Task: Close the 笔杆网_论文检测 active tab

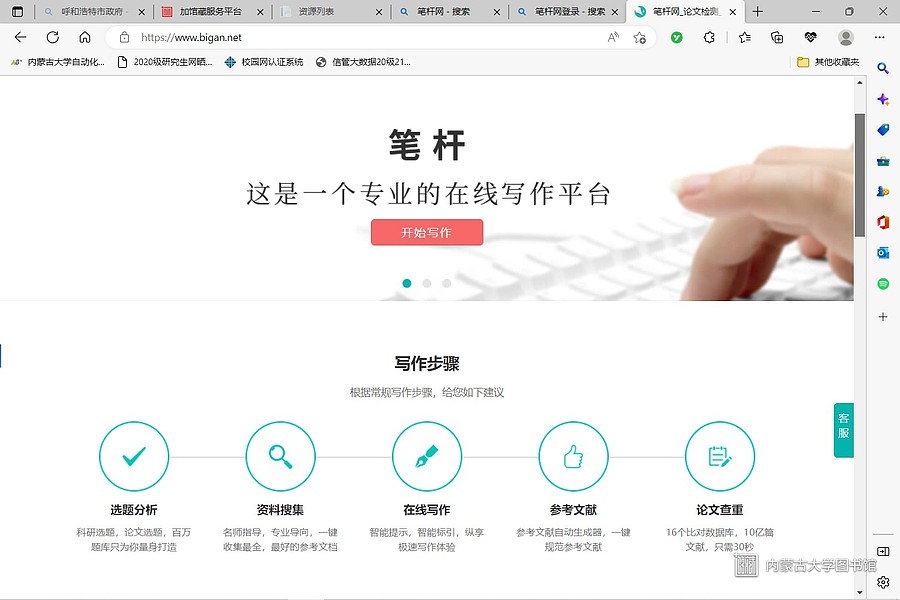Action: coord(733,11)
